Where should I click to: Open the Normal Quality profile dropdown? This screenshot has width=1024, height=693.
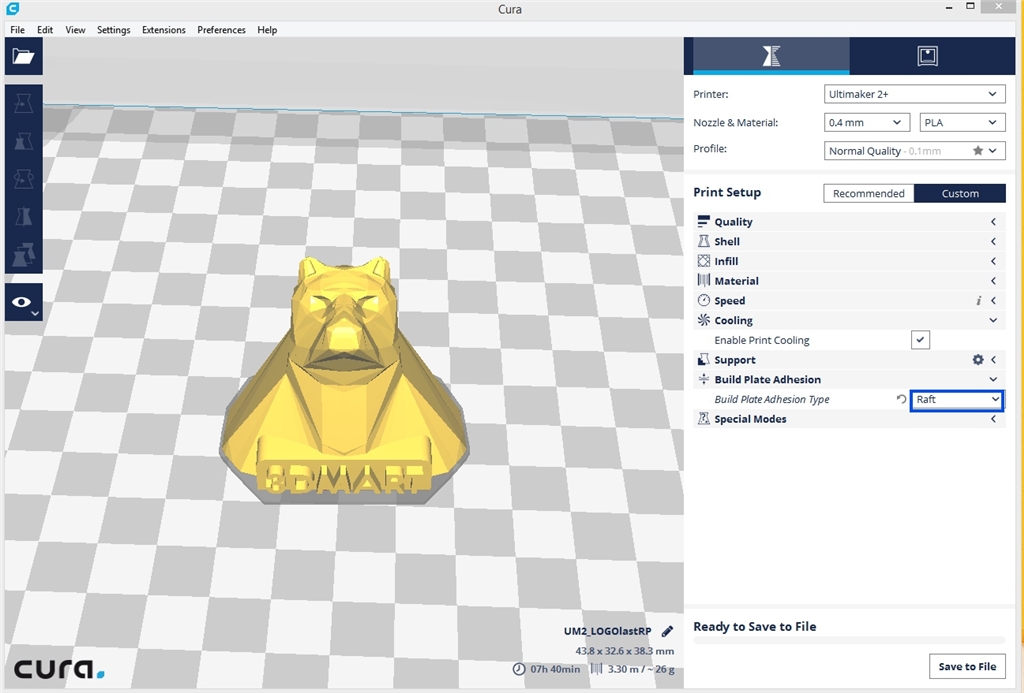click(x=913, y=150)
